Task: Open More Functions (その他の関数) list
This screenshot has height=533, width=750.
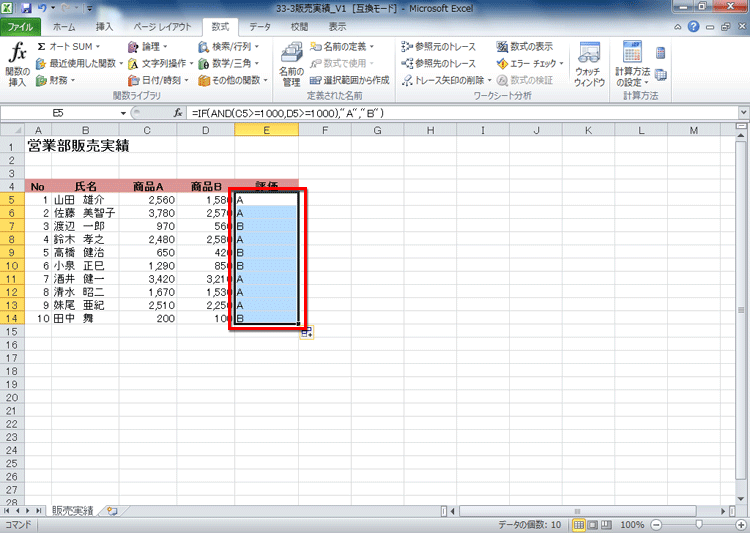Action: [233, 80]
